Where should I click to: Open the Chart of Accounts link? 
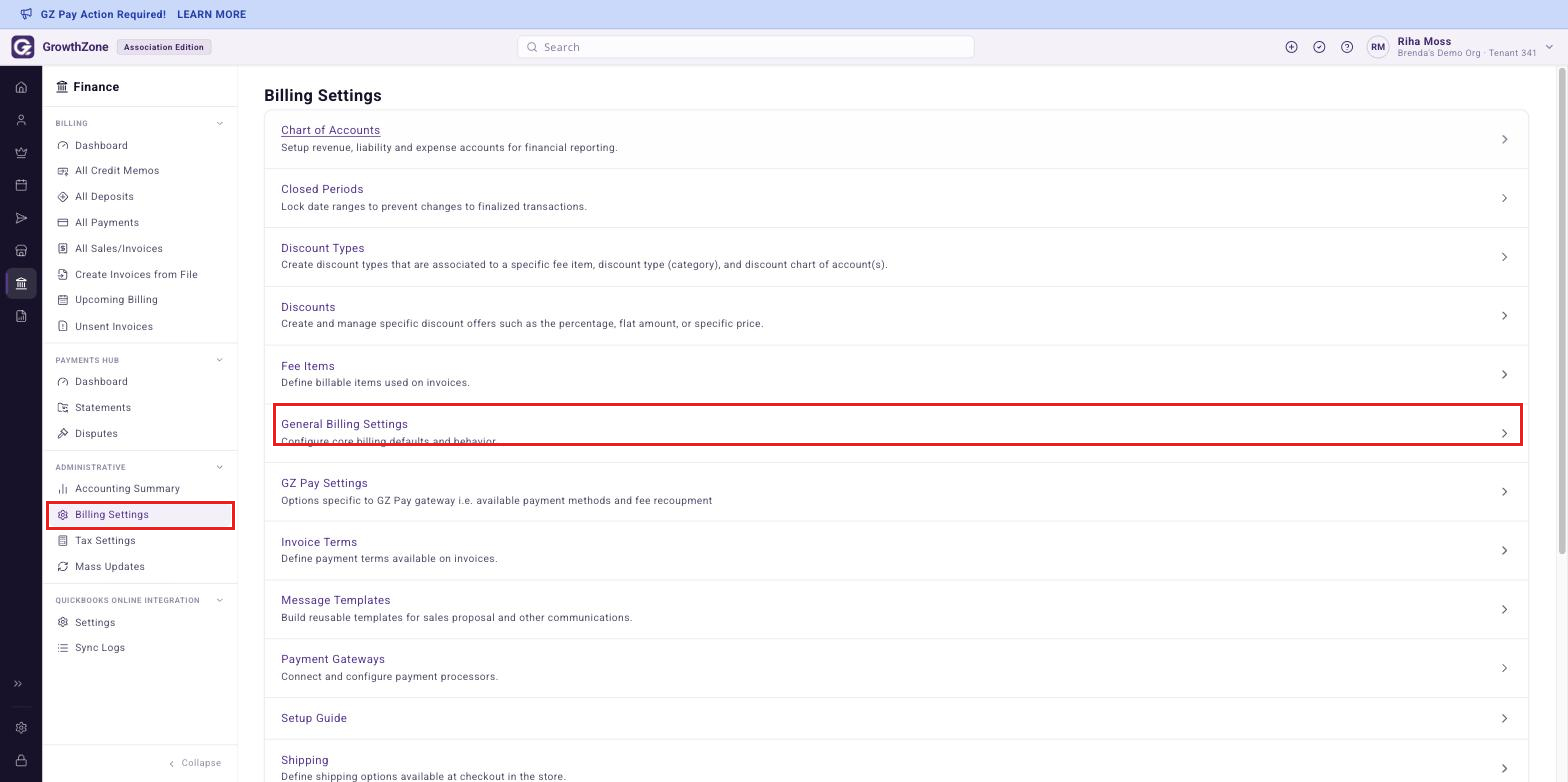coord(330,130)
